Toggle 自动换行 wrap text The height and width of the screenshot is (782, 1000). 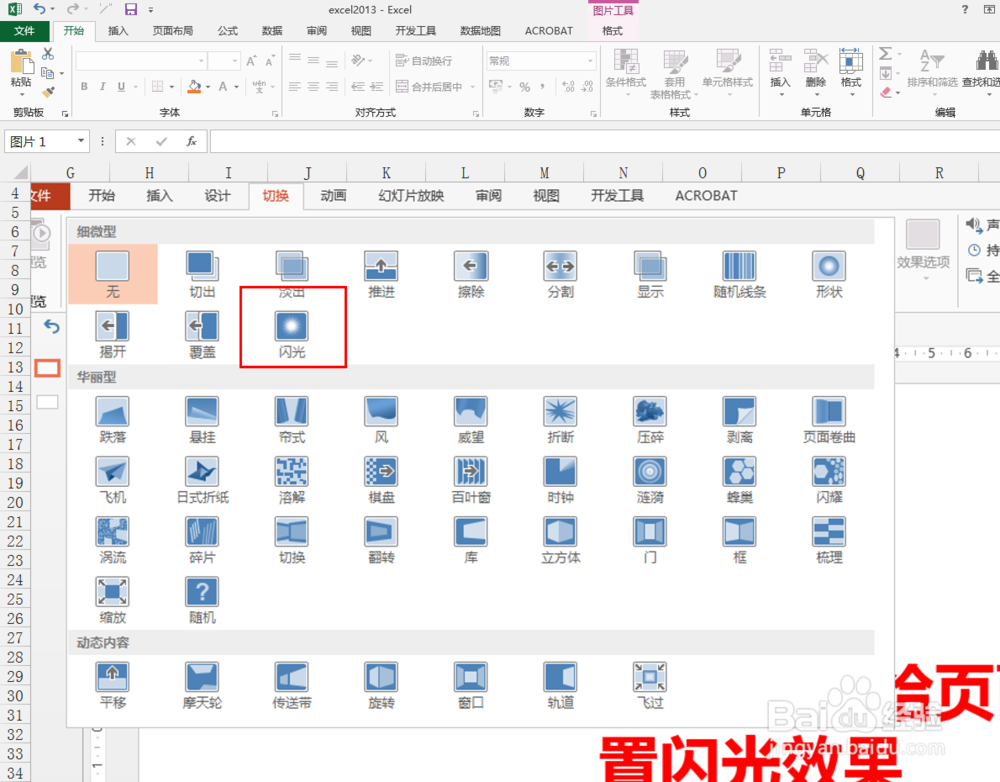coord(424,61)
